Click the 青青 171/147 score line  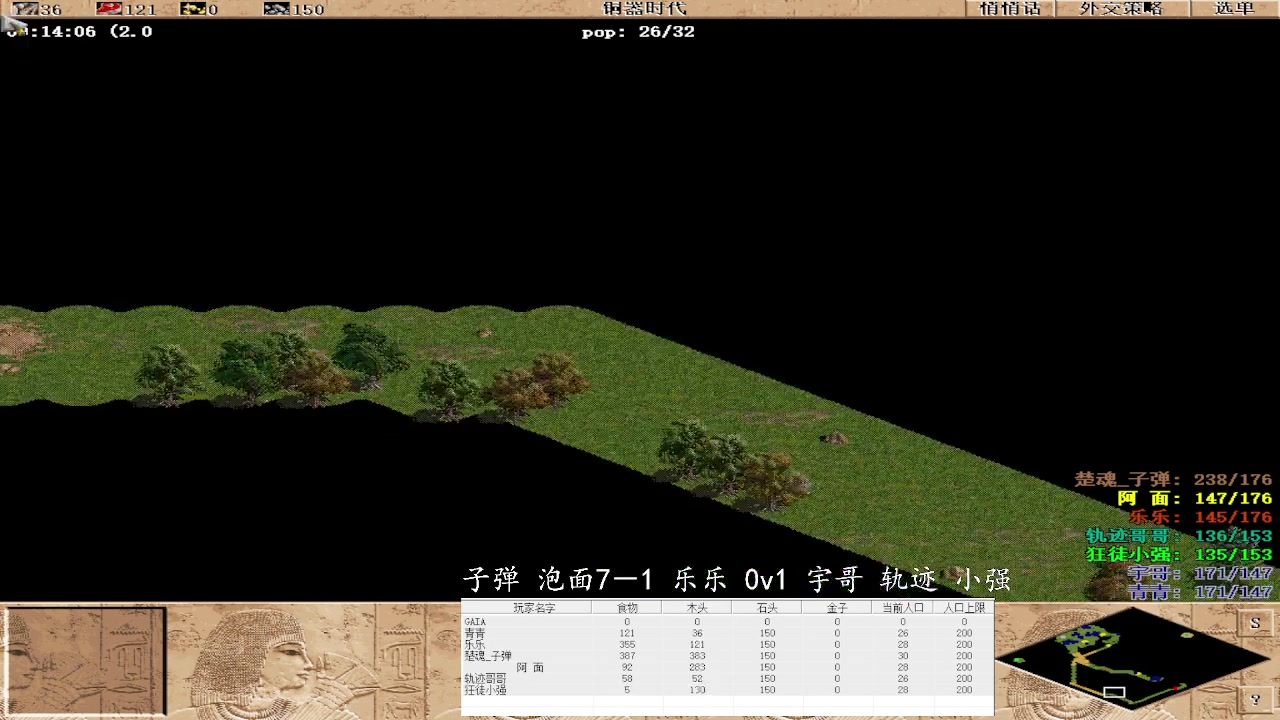pos(1200,593)
